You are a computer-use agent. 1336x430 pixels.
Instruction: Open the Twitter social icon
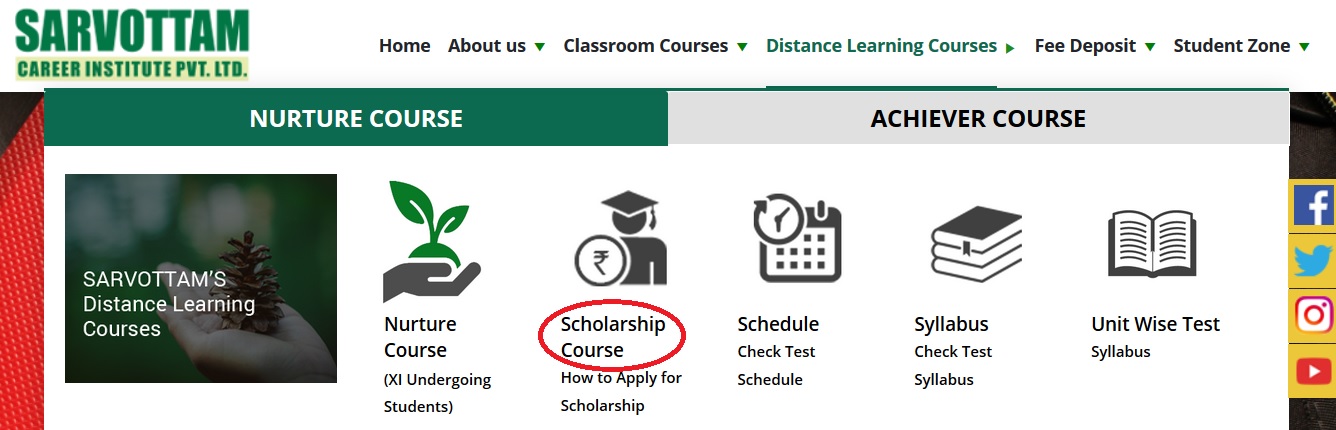pyautogui.click(x=1313, y=260)
